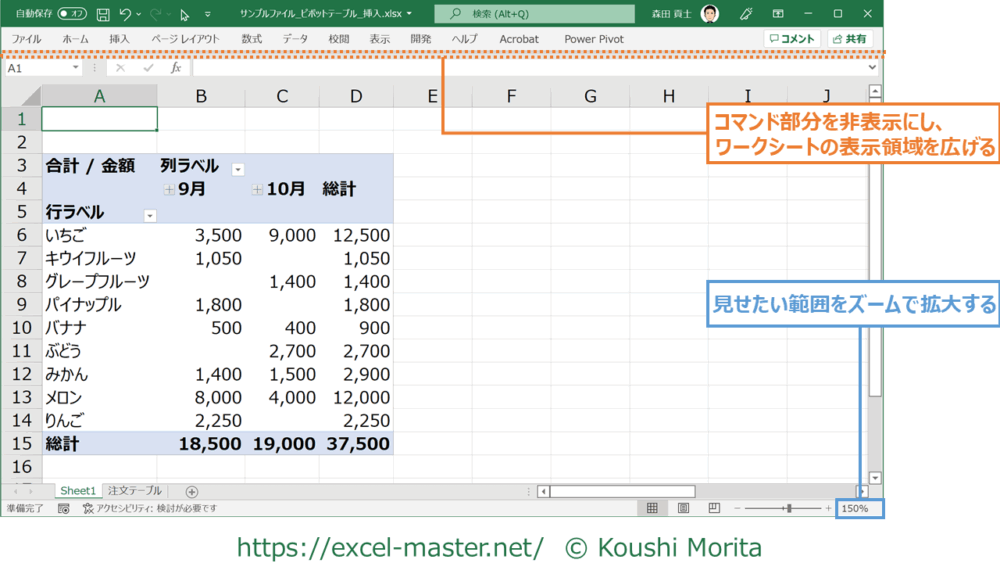The height and width of the screenshot is (563, 1000).
Task: Click the zoom slider handle
Action: [789, 508]
